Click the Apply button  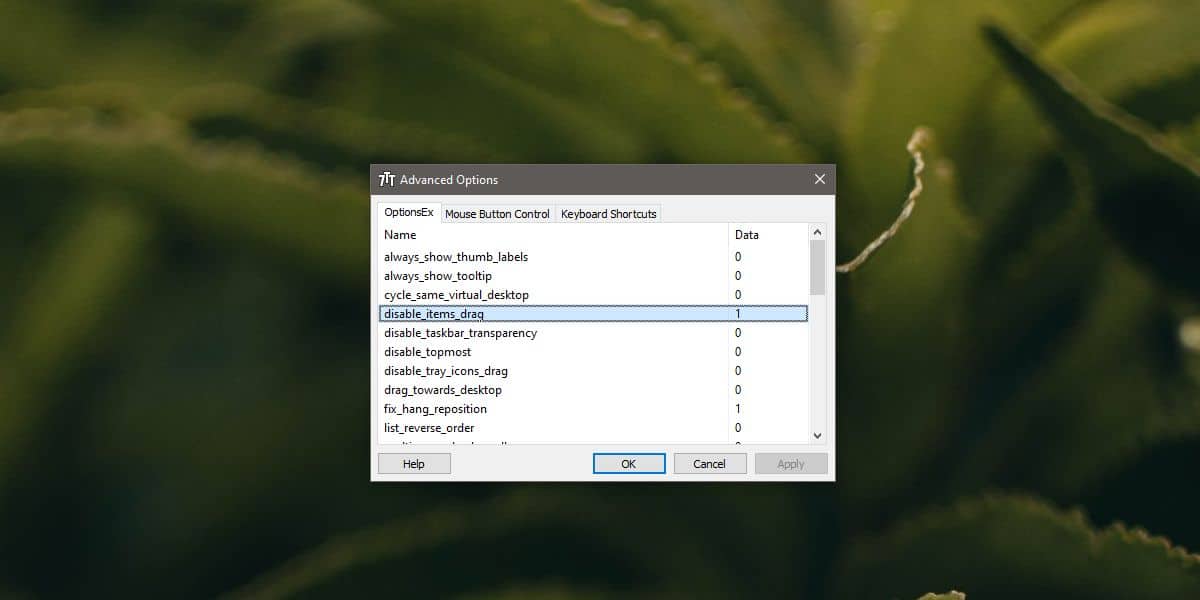(791, 464)
